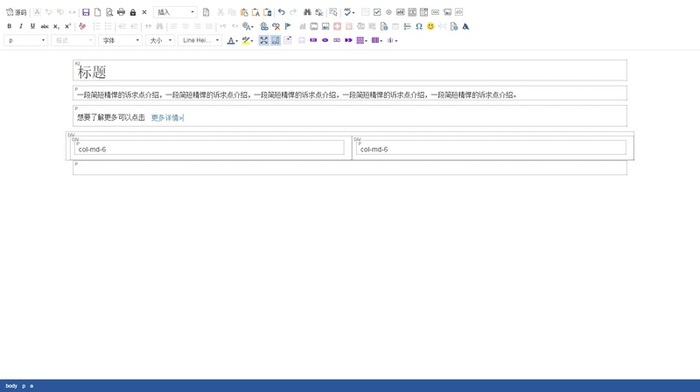Select 'a' in the element path bar
The width and height of the screenshot is (700, 392).
31,386
